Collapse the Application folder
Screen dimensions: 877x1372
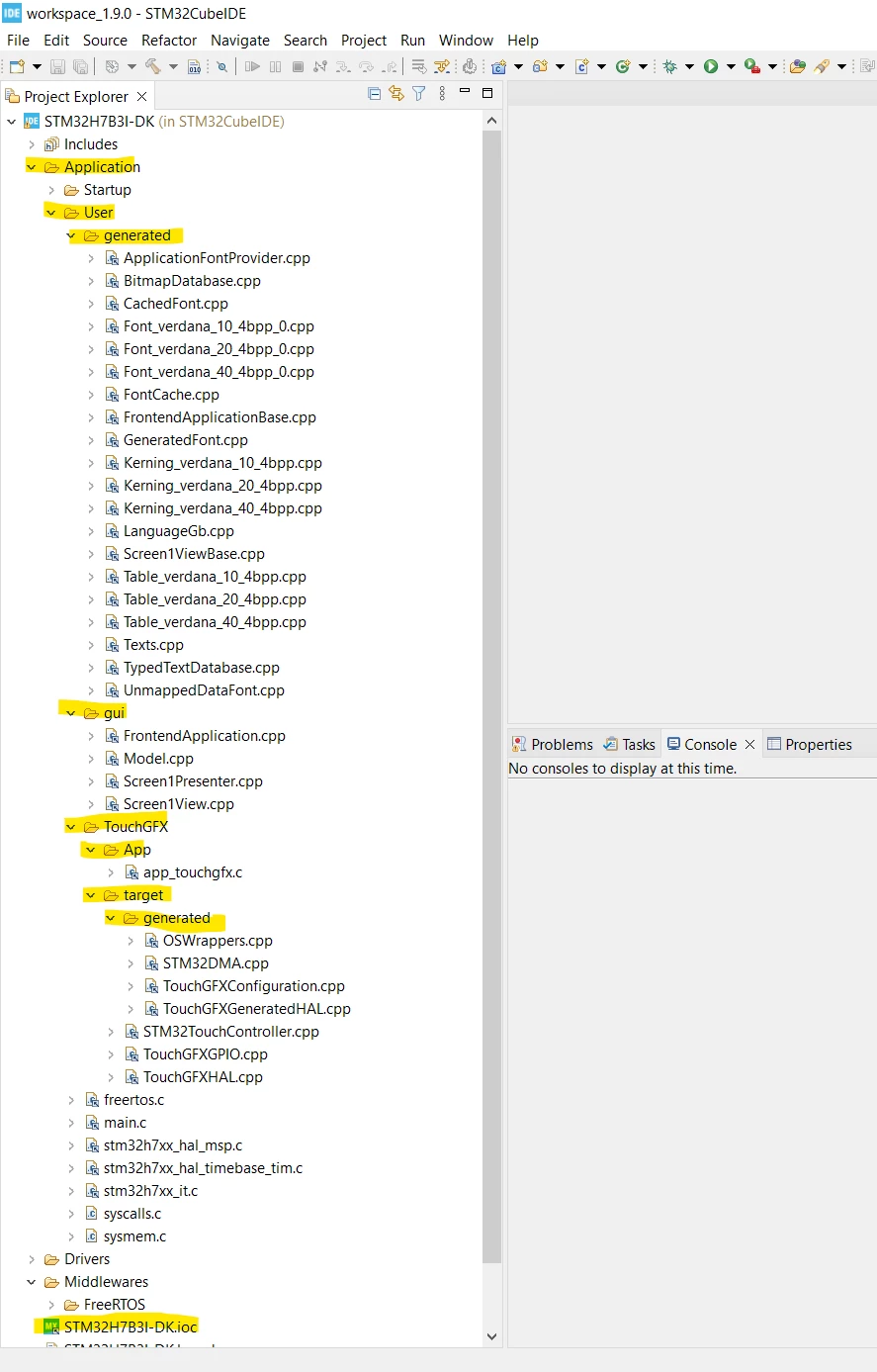click(32, 167)
